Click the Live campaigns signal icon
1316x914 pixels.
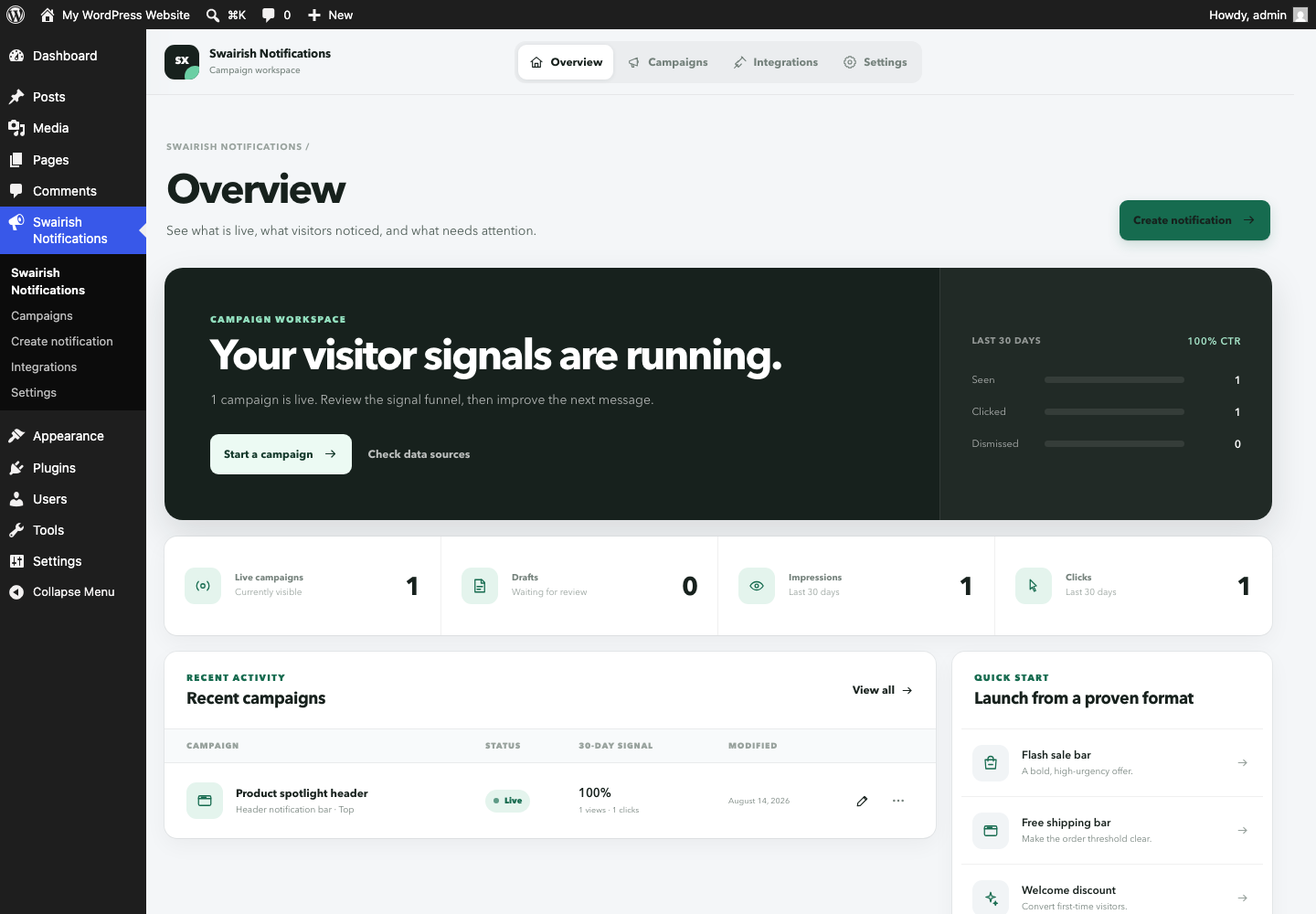(x=203, y=586)
